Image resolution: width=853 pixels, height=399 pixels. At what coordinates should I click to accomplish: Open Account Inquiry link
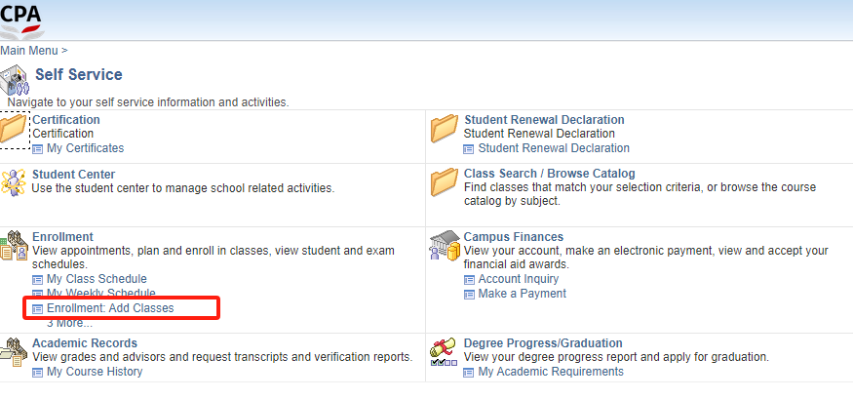point(518,279)
